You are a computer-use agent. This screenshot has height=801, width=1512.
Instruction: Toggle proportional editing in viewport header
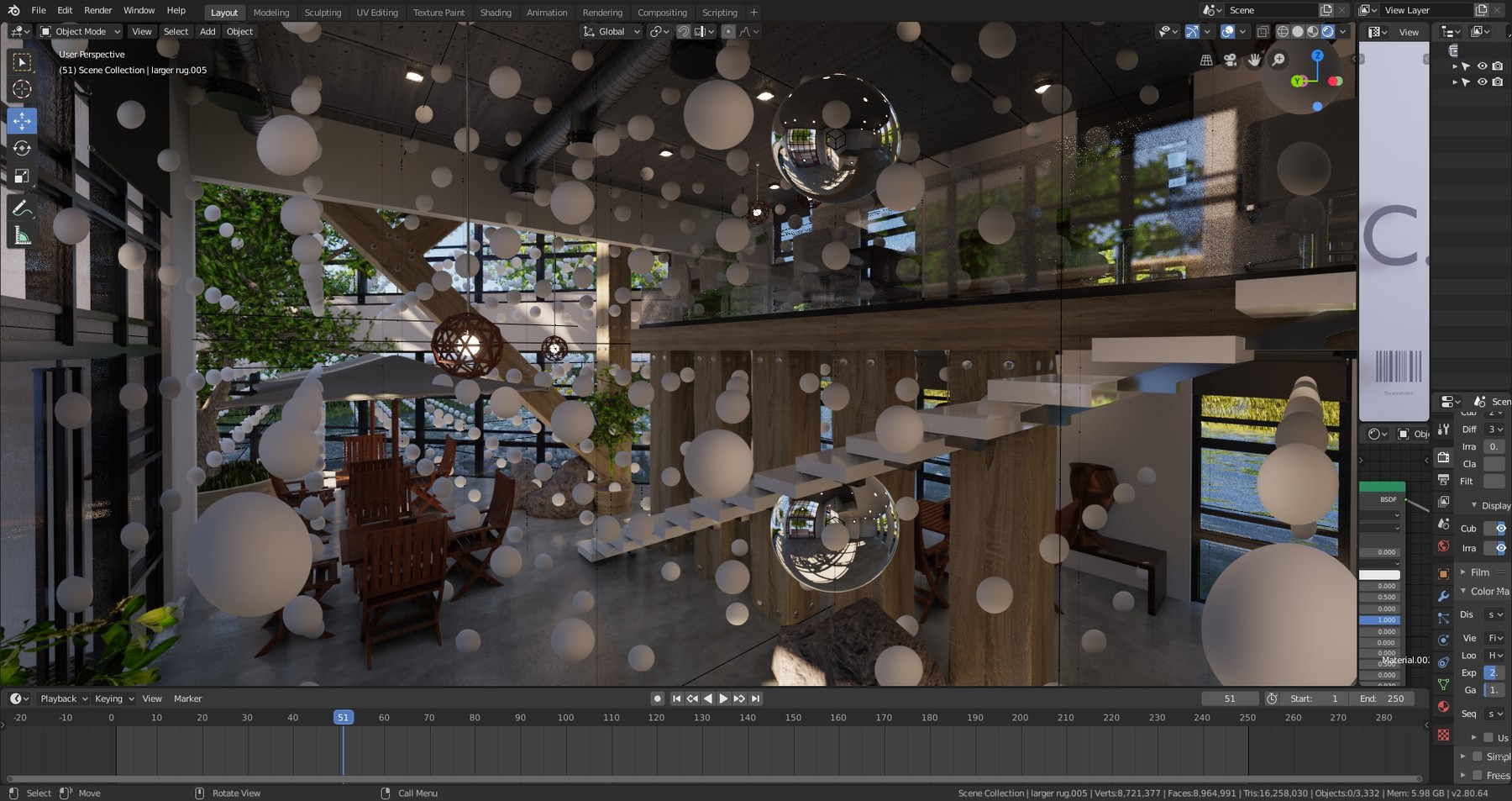(728, 32)
